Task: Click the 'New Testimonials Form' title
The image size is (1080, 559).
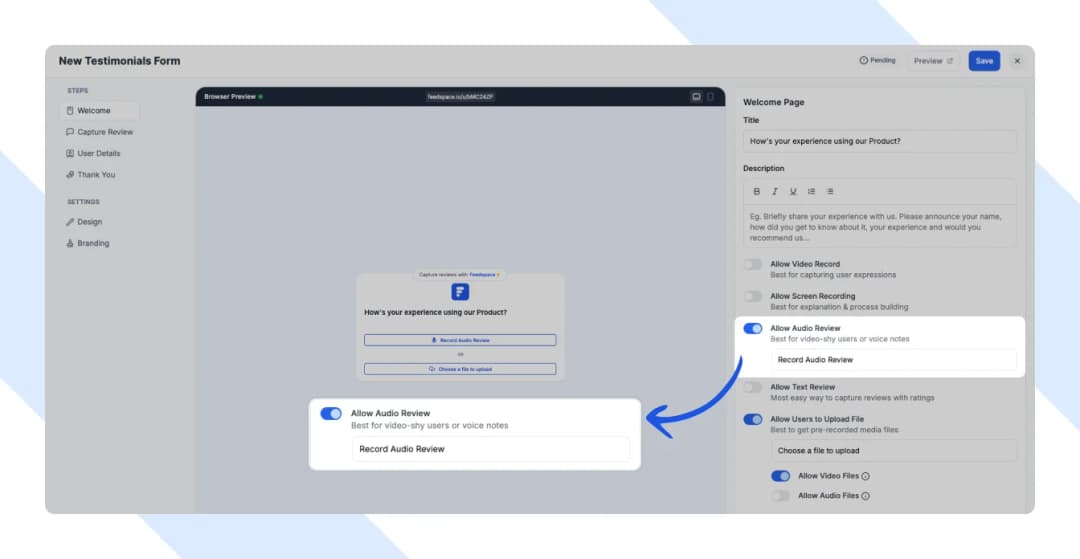Action: 119,61
